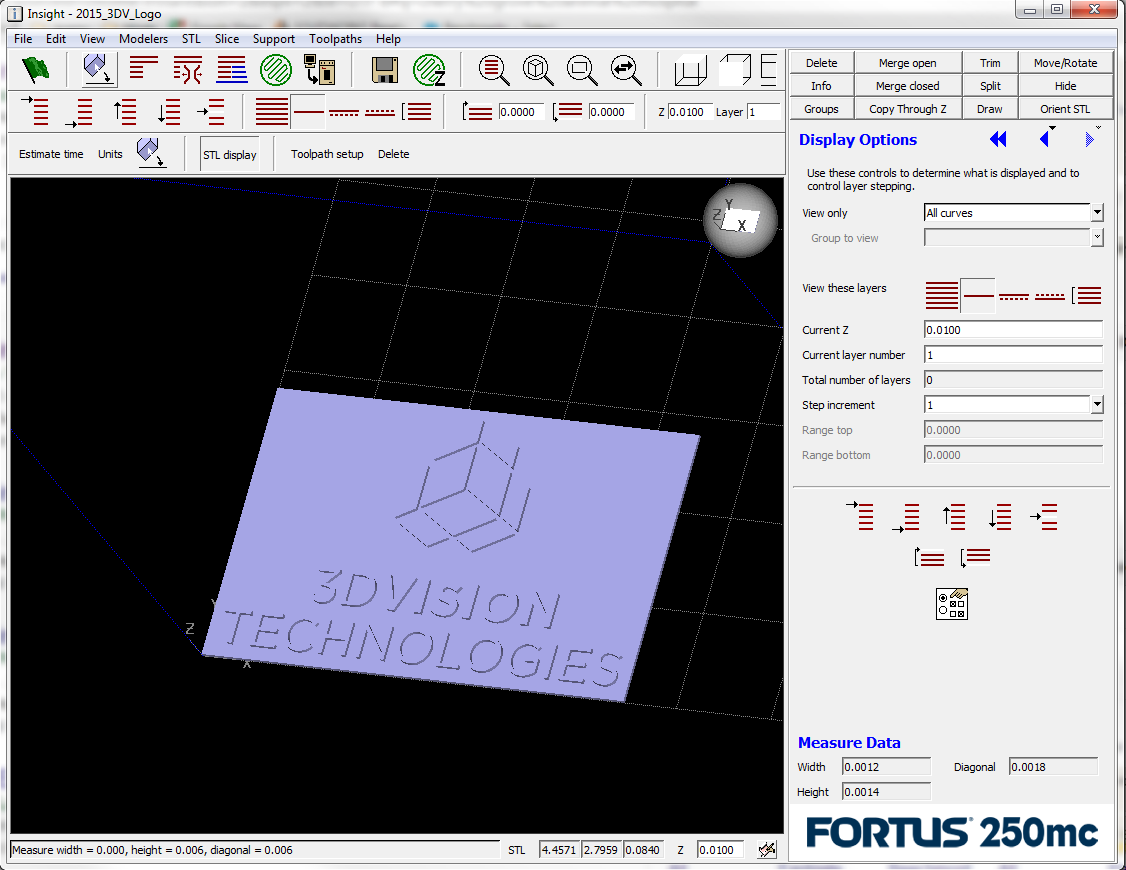Click the measure icon in the status bar

(767, 850)
